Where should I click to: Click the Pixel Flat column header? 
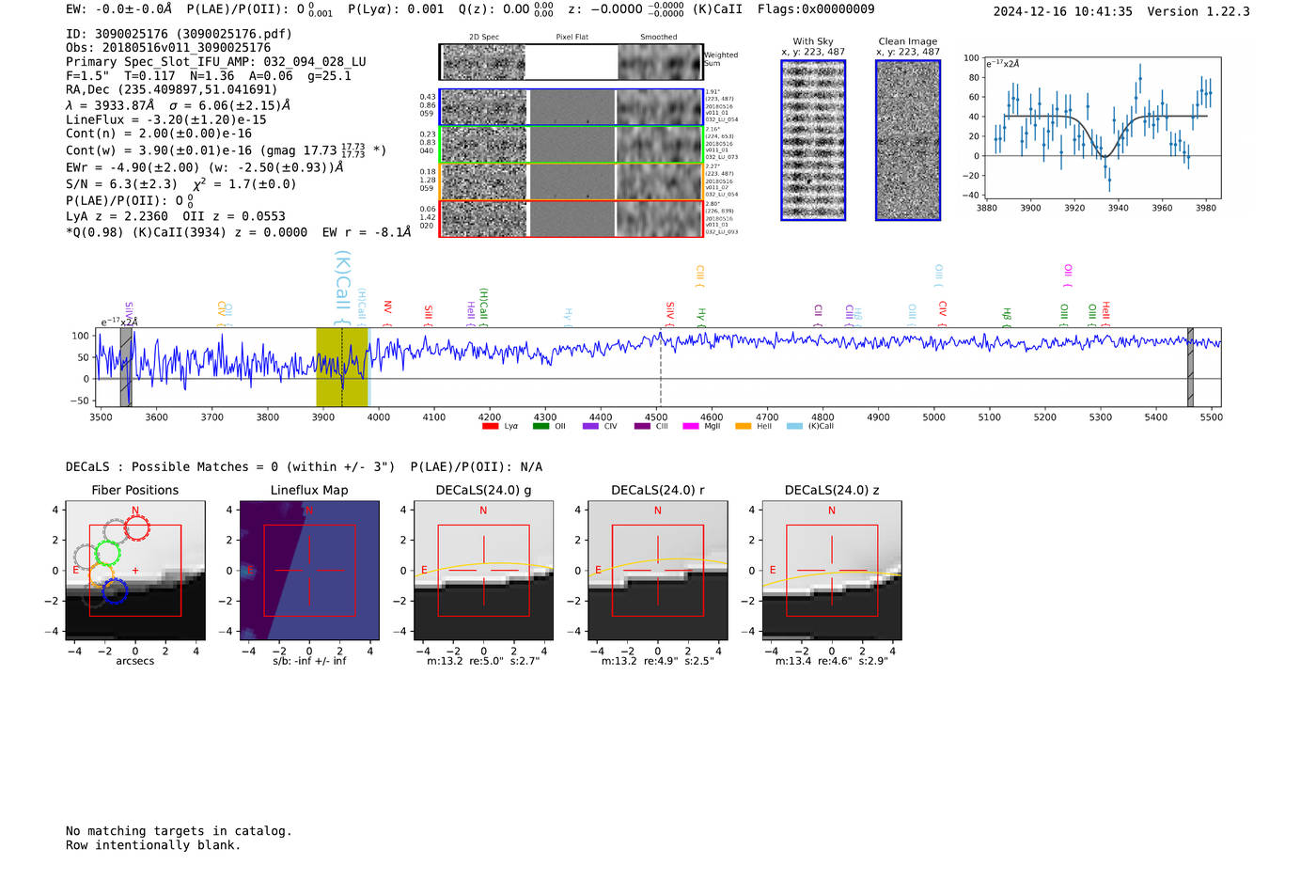coord(572,38)
